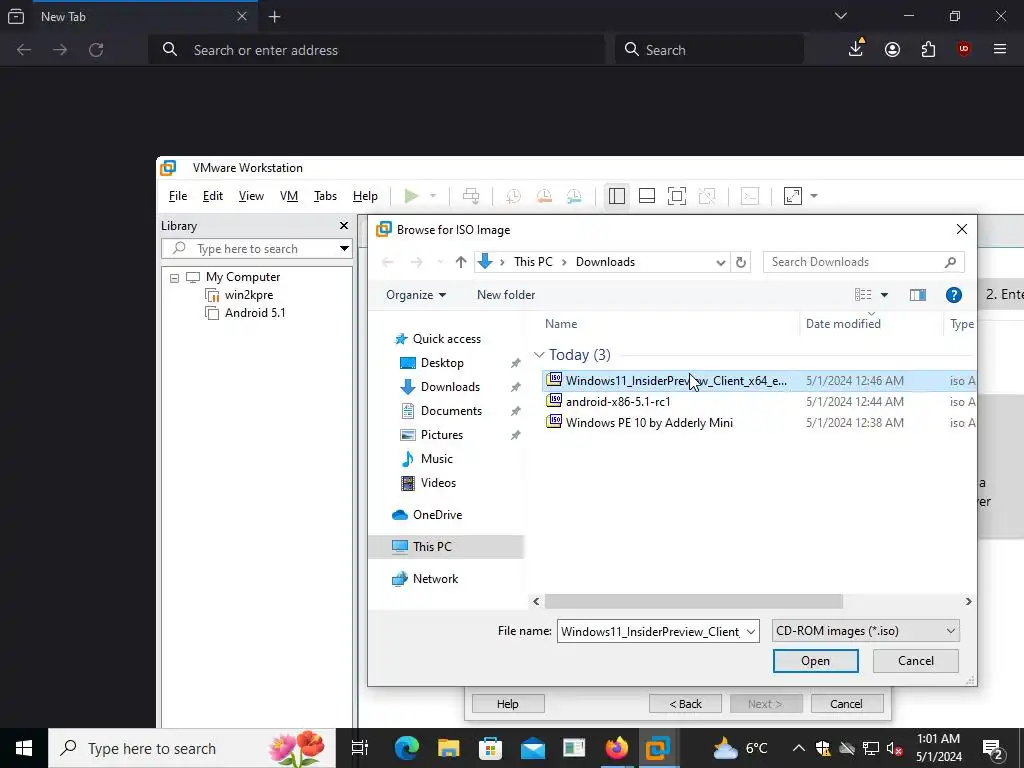Screen dimensions: 1024x768
Task: Open File Explorer from the taskbar
Action: pyautogui.click(x=449, y=748)
